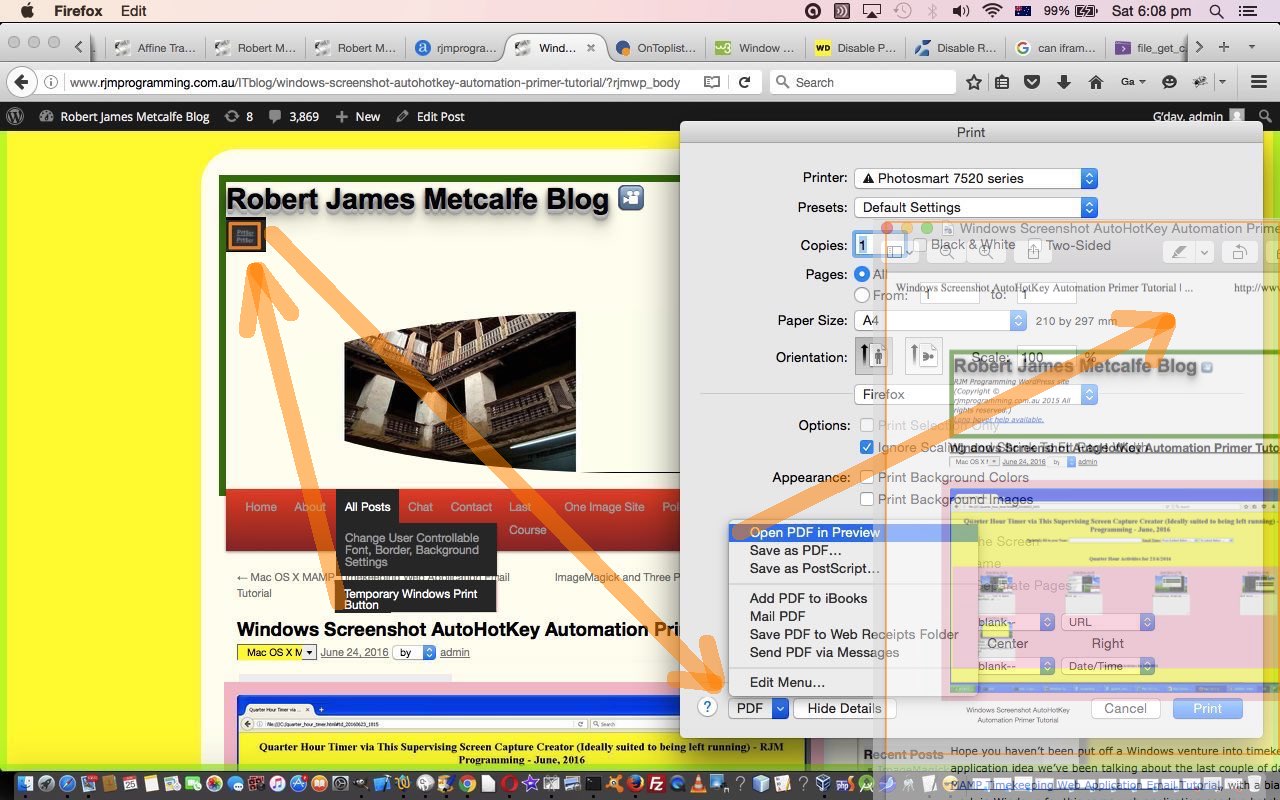Click the Cancel button in Print dialog
This screenshot has width=1280, height=800.
pyautogui.click(x=1125, y=708)
